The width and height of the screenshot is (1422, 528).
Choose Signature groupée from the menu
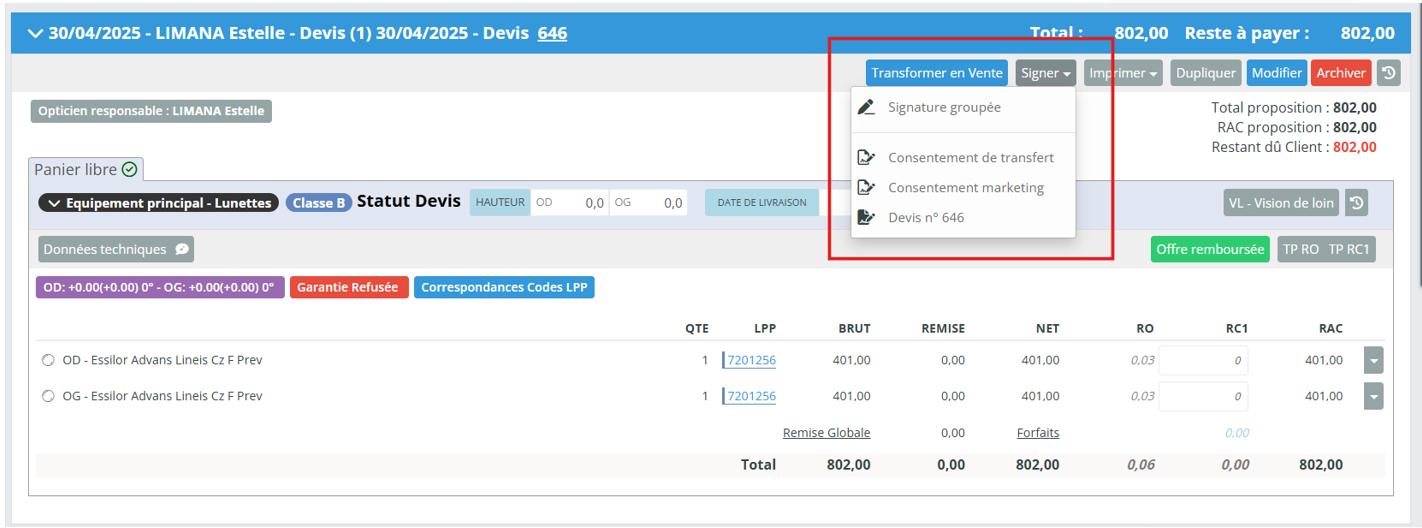[963, 107]
